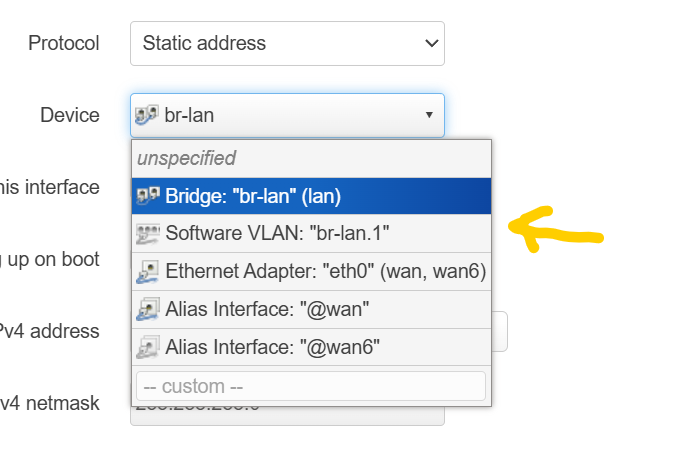Click the Software VLAN option's icon
The height and width of the screenshot is (451, 673).
pyautogui.click(x=148, y=234)
